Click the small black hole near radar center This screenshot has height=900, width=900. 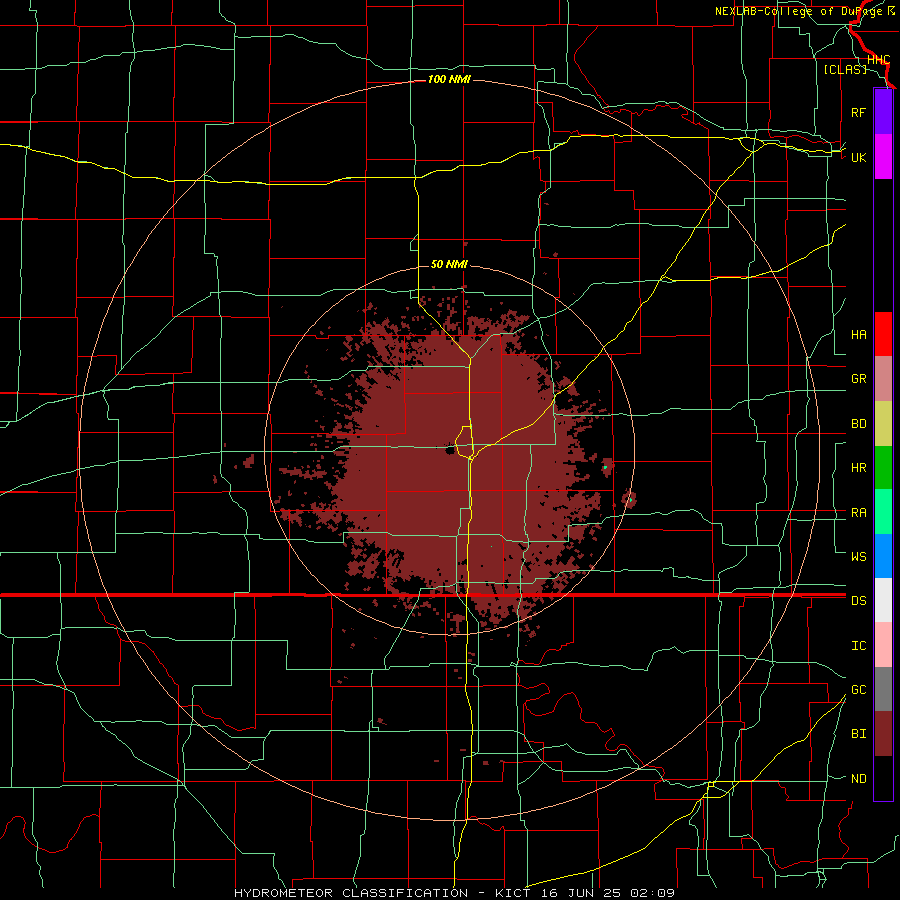[x=450, y=451]
